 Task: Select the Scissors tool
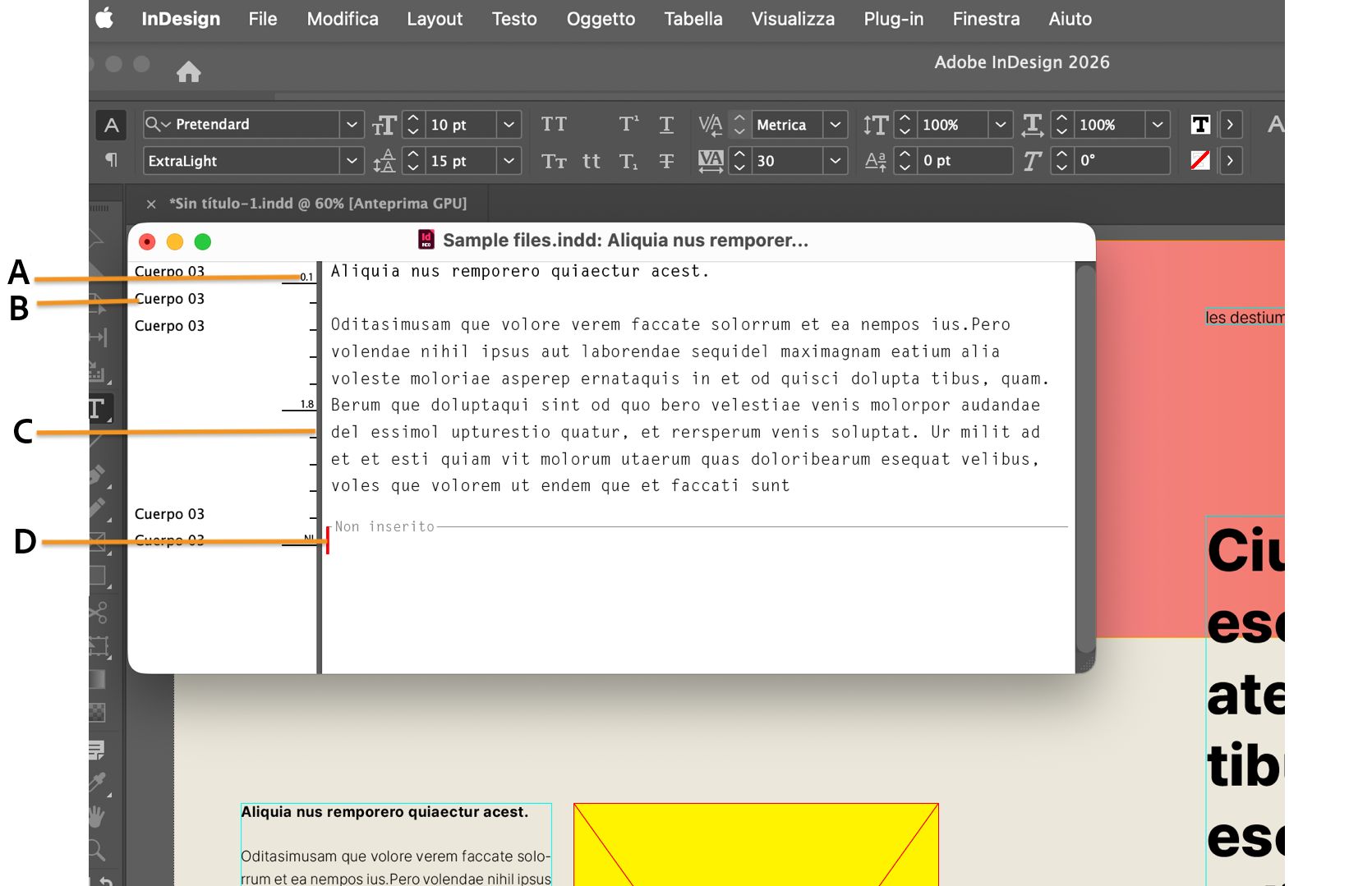tap(98, 612)
